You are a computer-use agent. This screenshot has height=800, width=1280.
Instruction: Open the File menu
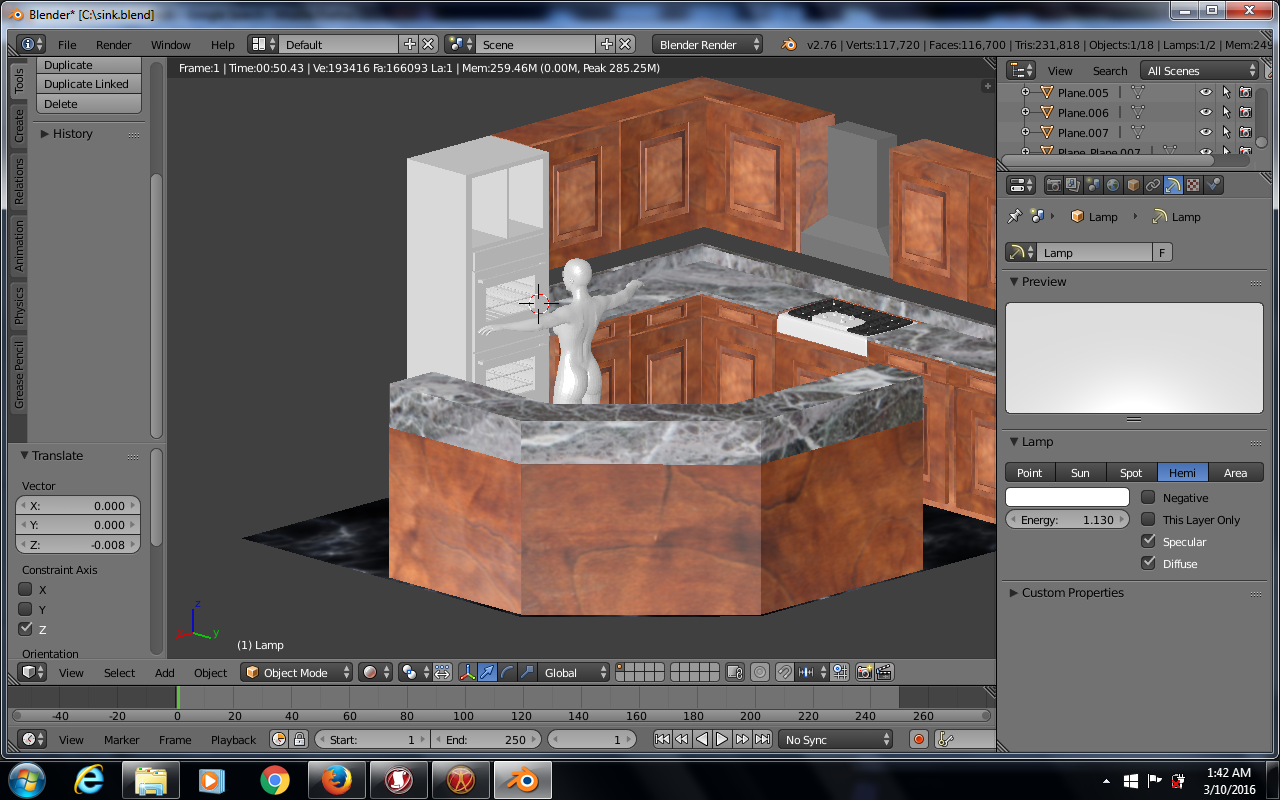(67, 45)
